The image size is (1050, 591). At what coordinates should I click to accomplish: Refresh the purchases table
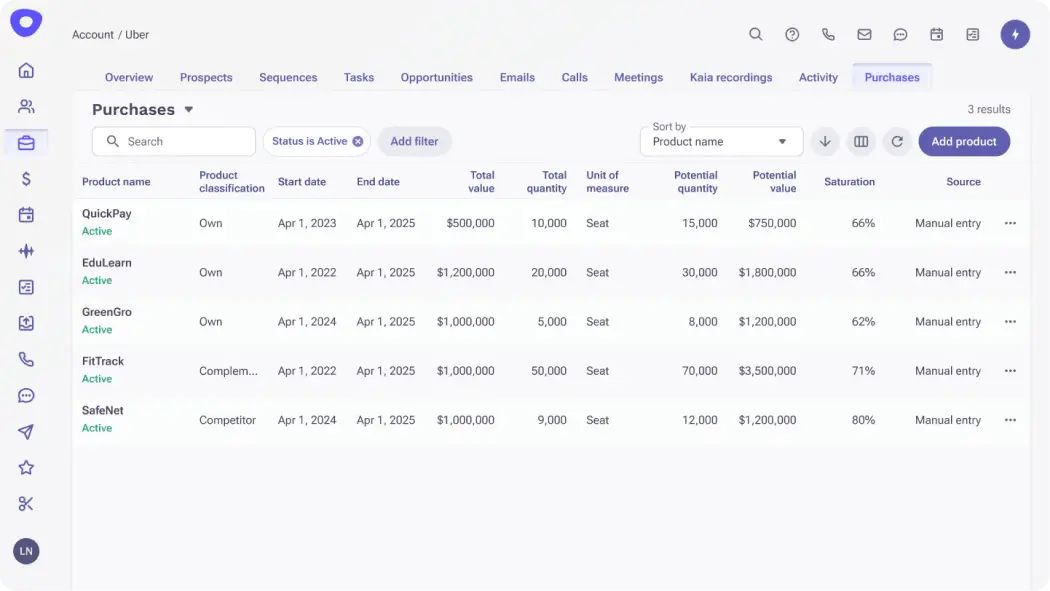tap(897, 141)
